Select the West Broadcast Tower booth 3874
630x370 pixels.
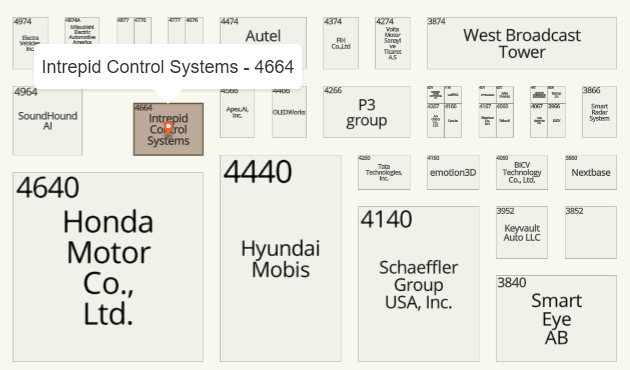522,43
